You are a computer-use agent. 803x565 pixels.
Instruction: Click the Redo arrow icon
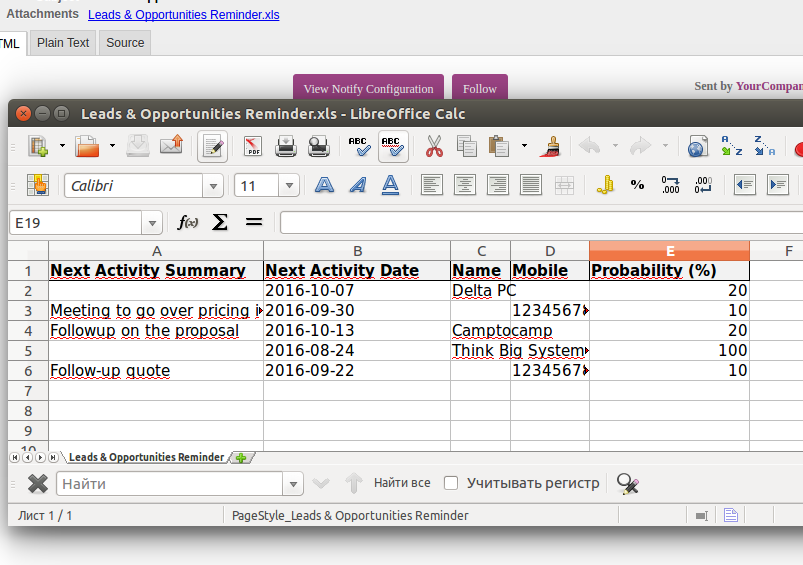tap(640, 146)
